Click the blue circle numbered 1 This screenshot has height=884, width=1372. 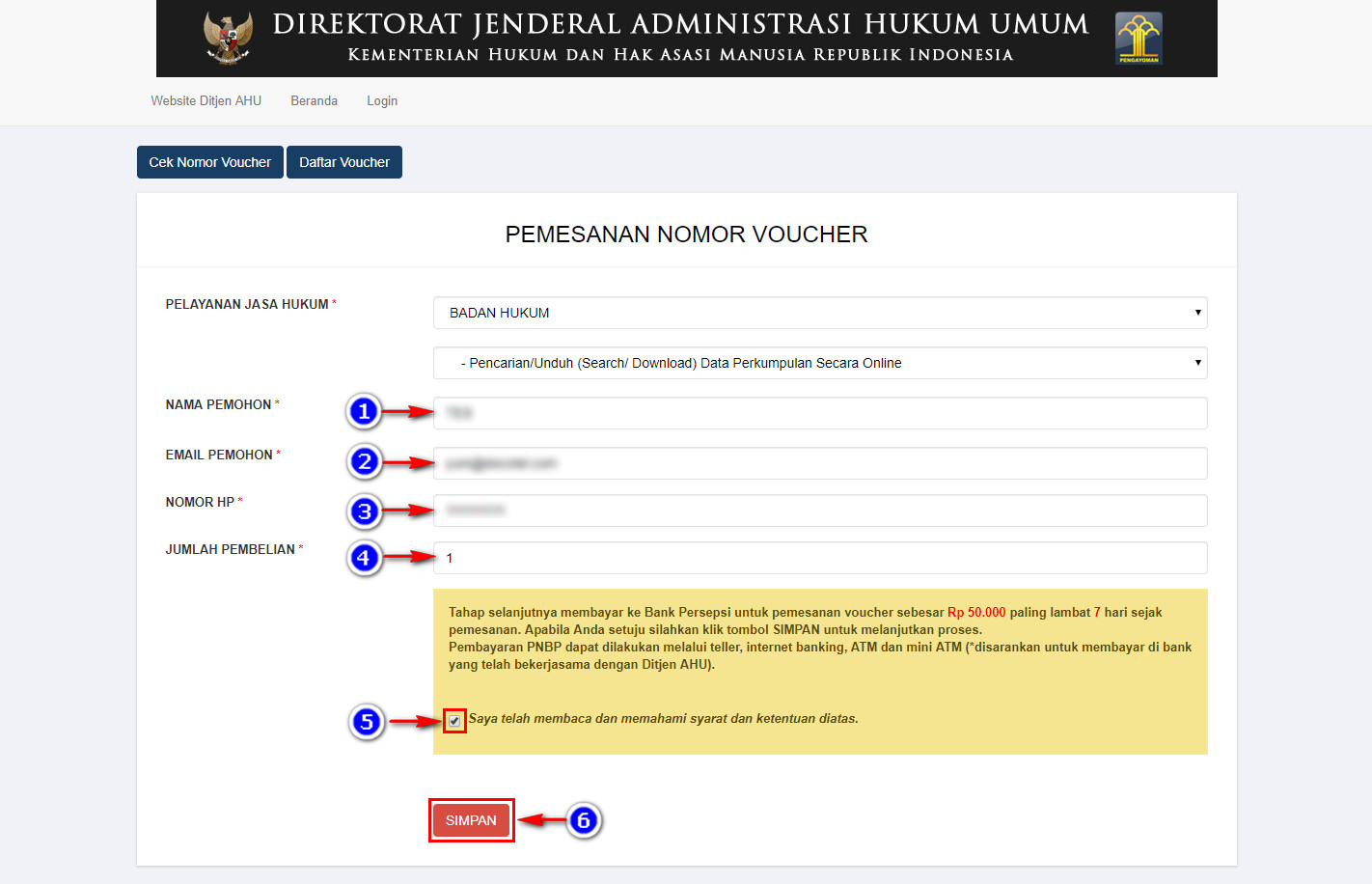point(364,412)
